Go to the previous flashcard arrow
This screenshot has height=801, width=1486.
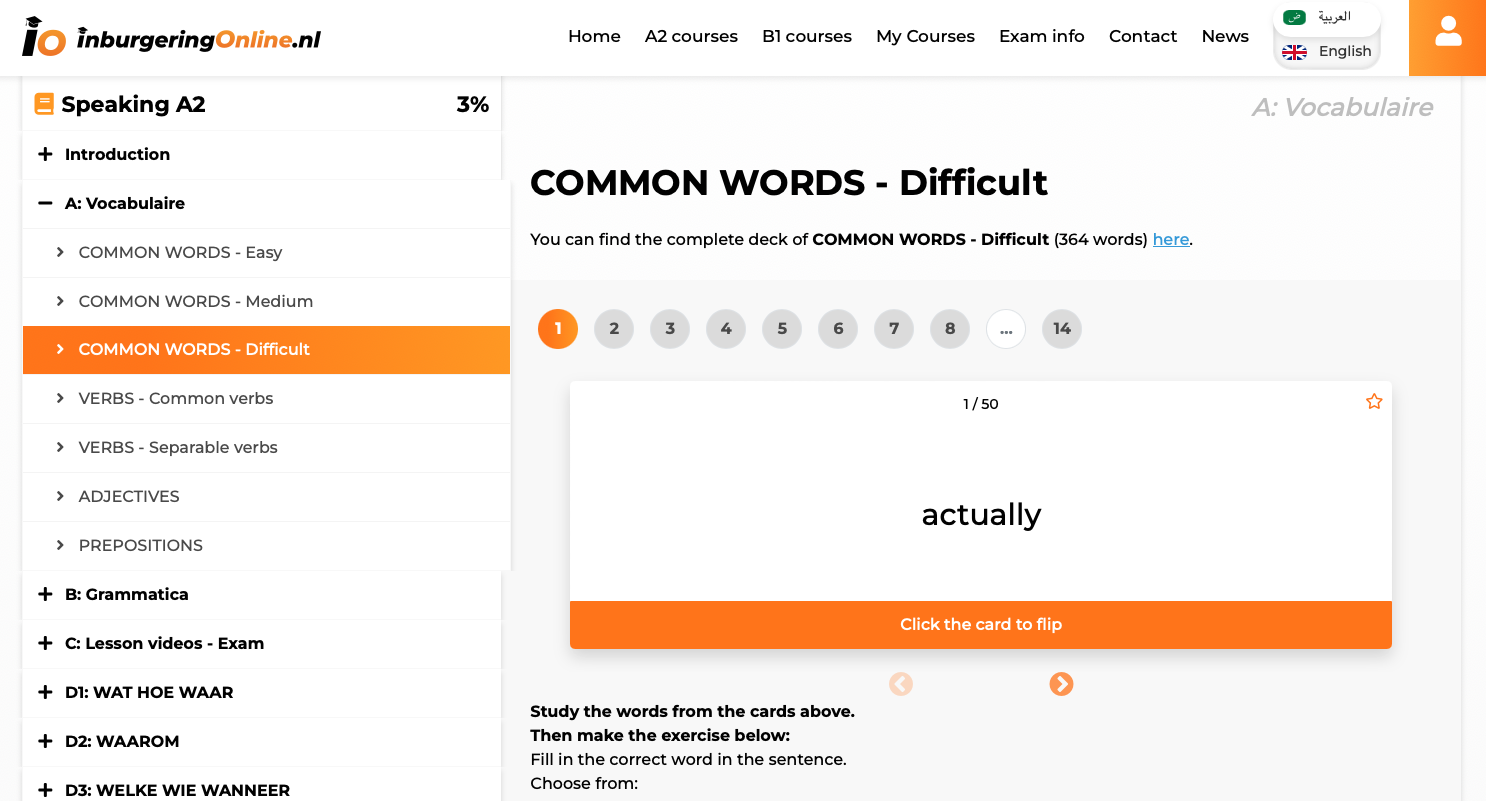pos(901,684)
